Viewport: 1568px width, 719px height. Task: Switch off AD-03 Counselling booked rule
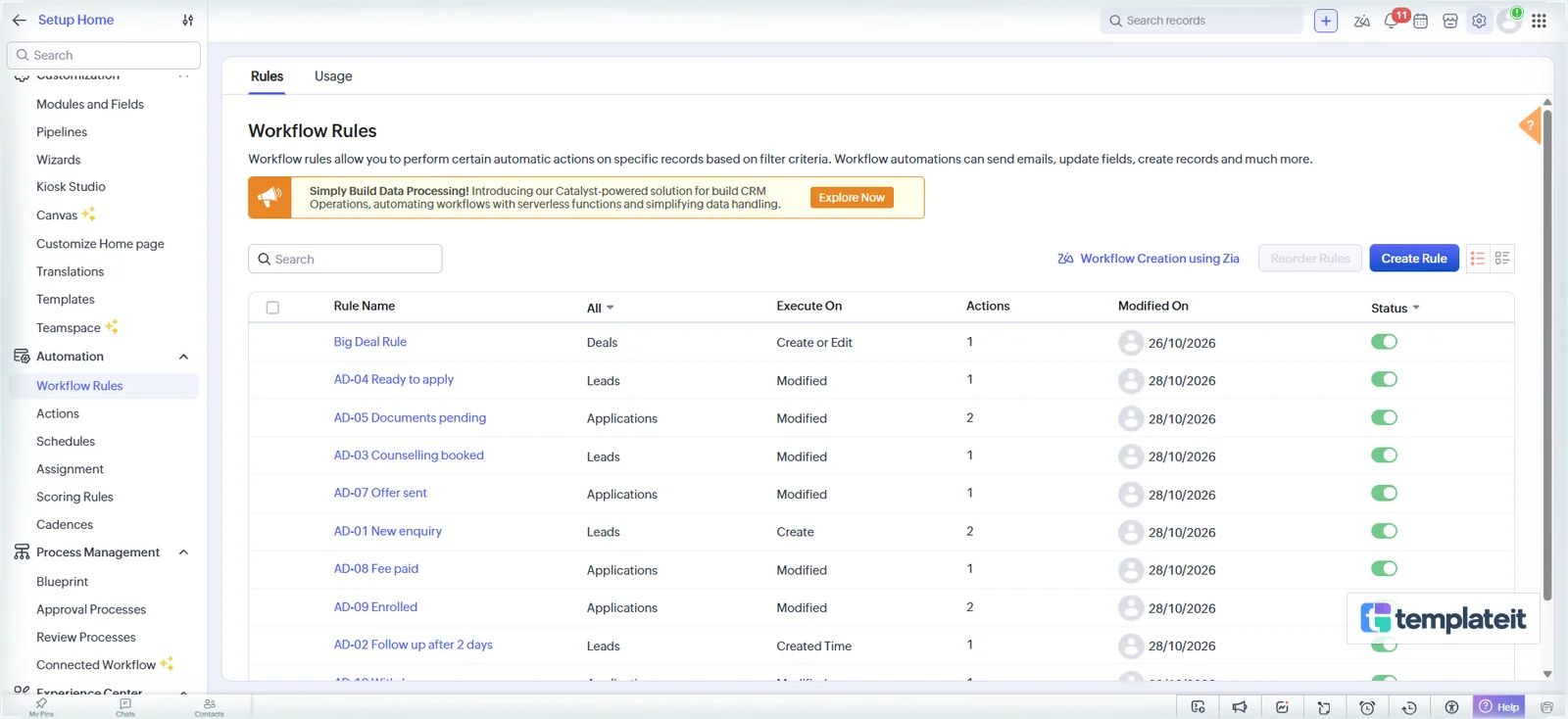(1384, 455)
